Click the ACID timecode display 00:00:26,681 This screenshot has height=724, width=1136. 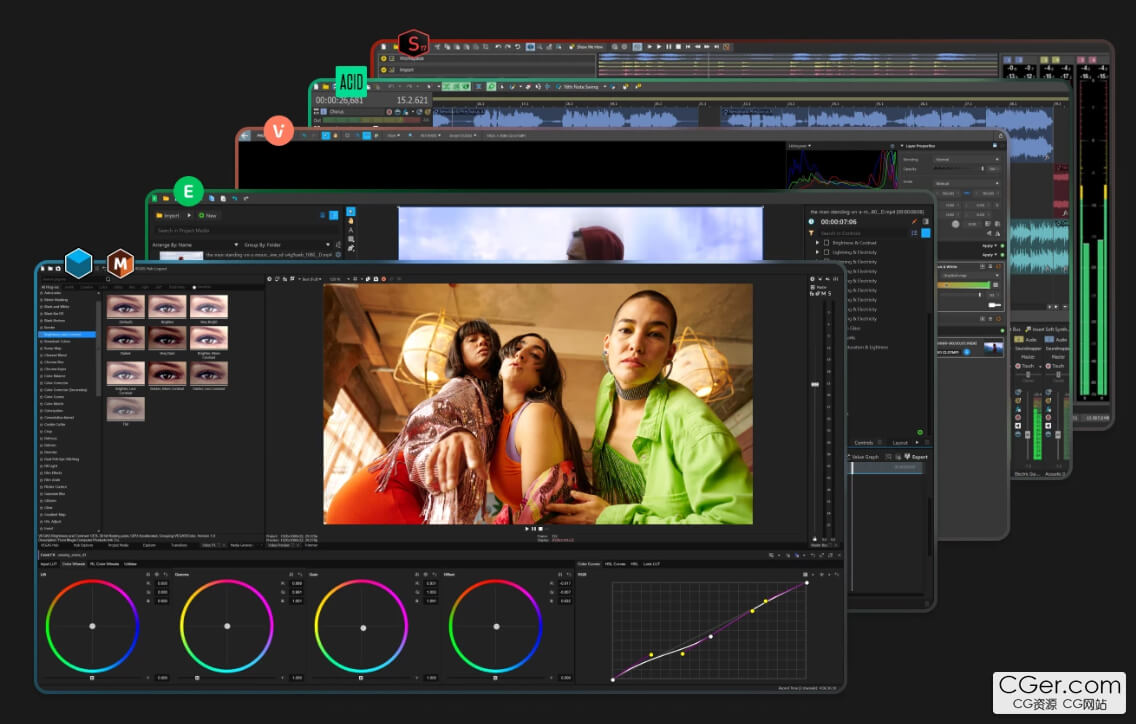point(339,100)
